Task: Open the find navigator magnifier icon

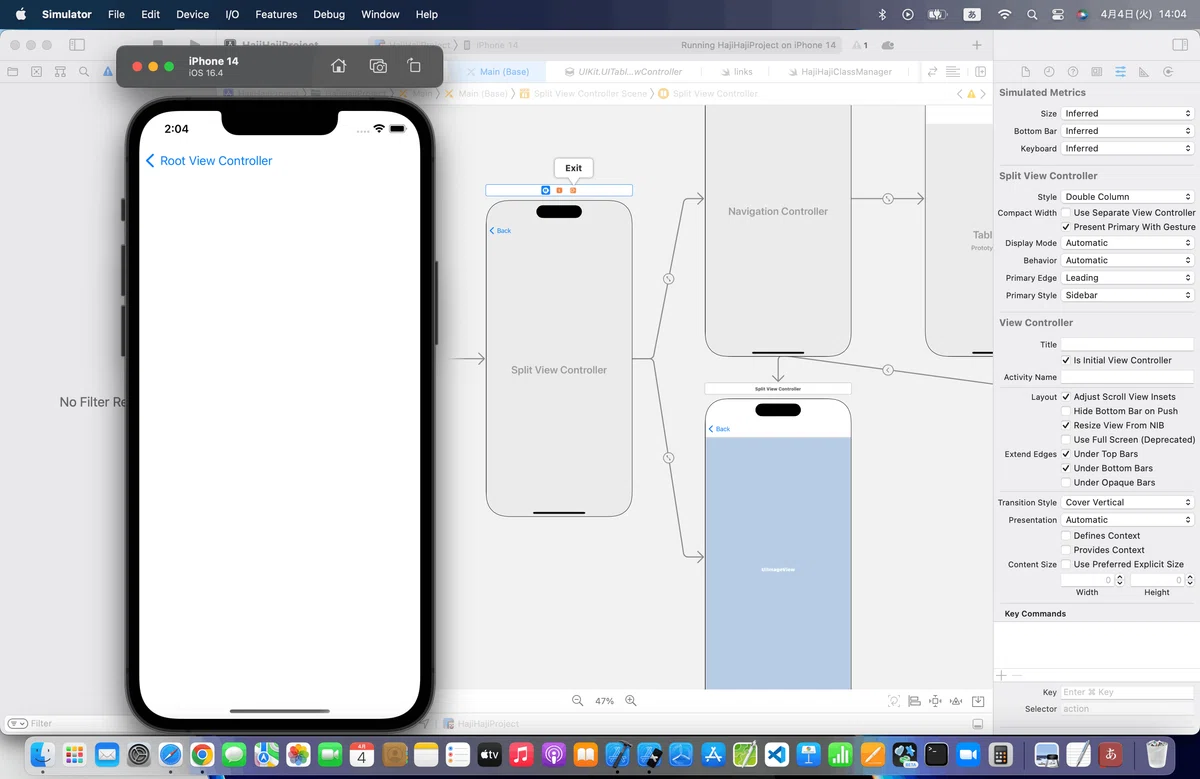Action: tap(84, 72)
